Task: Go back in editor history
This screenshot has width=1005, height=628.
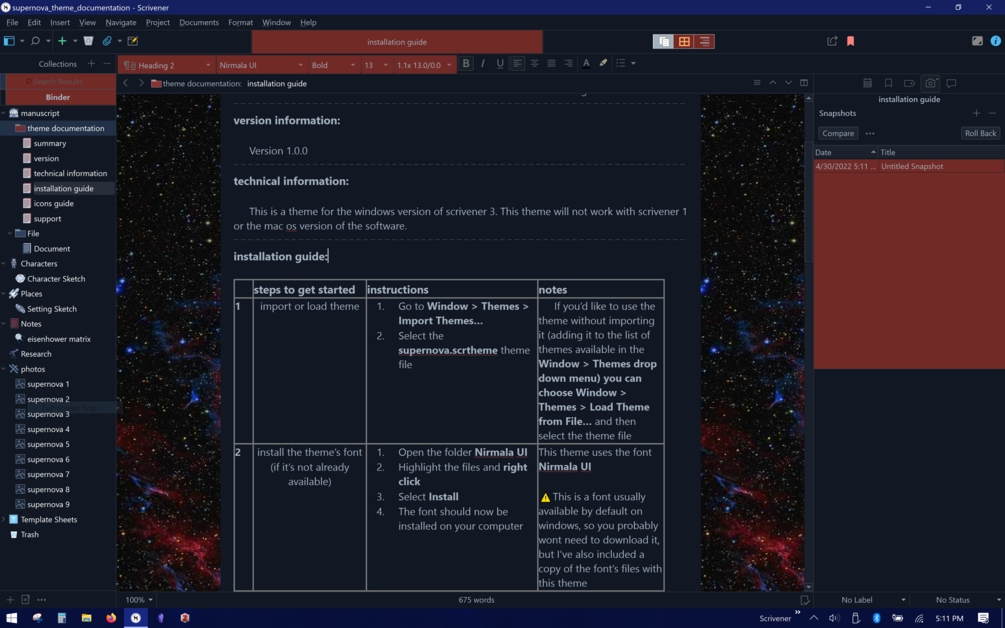Action: point(126,83)
